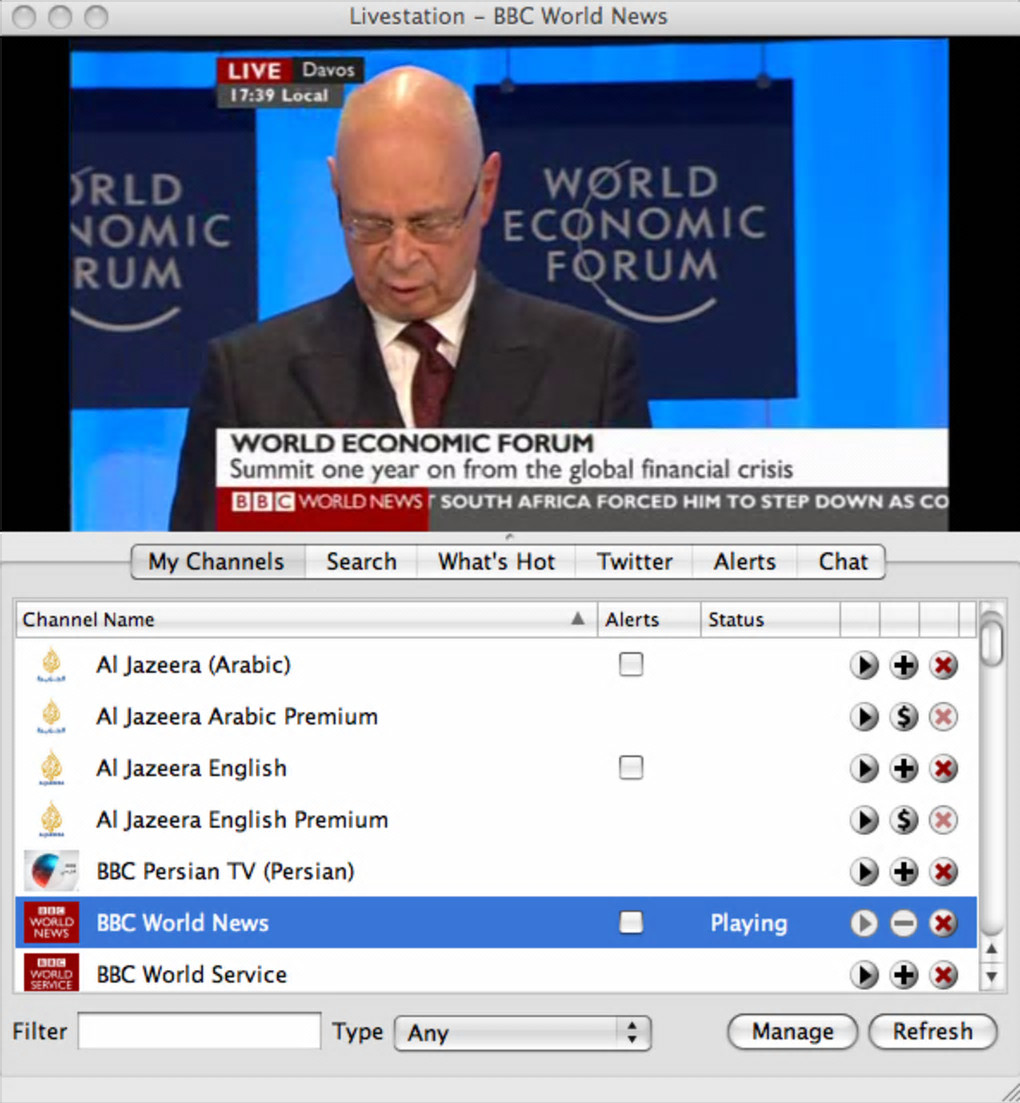Image resolution: width=1020 pixels, height=1103 pixels.
Task: Click faded X icon for Al Jazeera Arabic Premium
Action: pos(943,717)
